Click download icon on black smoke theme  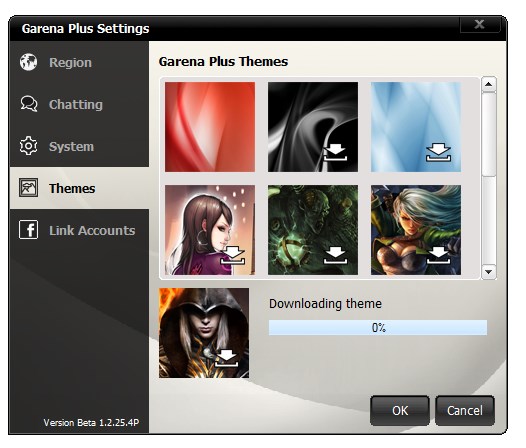tap(335, 152)
